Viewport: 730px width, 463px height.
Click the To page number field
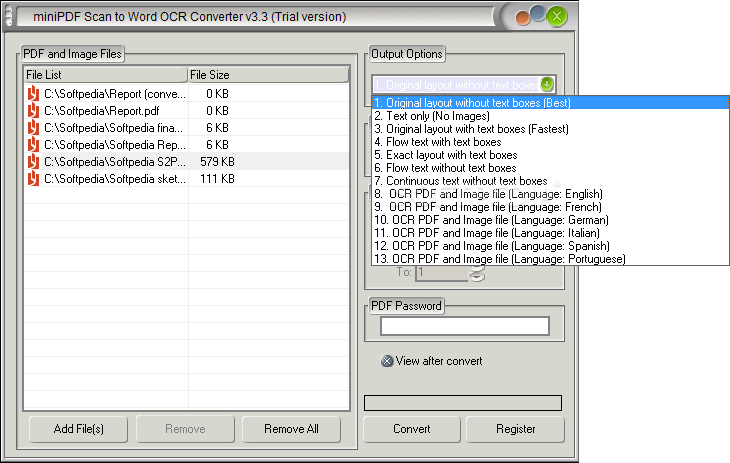[x=441, y=273]
